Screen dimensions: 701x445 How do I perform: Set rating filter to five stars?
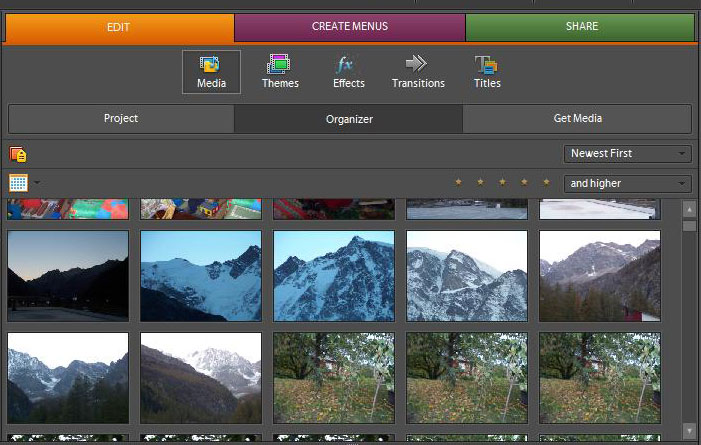point(546,182)
